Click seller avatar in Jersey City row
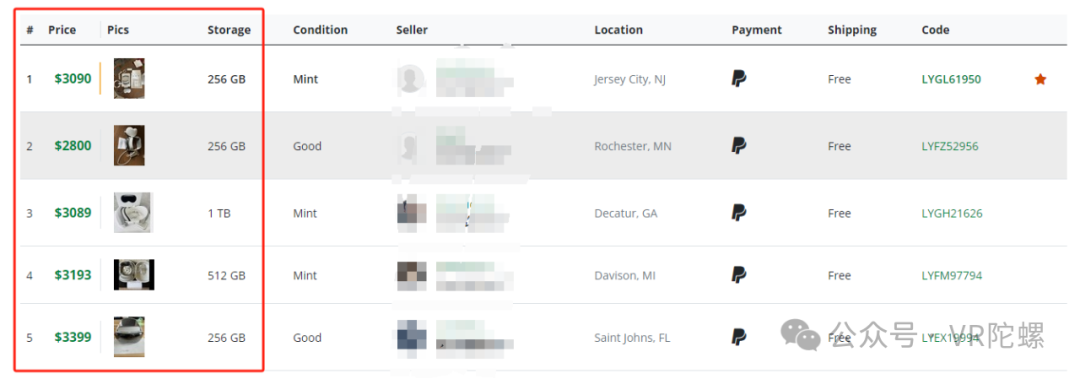The height and width of the screenshot is (379, 1080). point(411,79)
